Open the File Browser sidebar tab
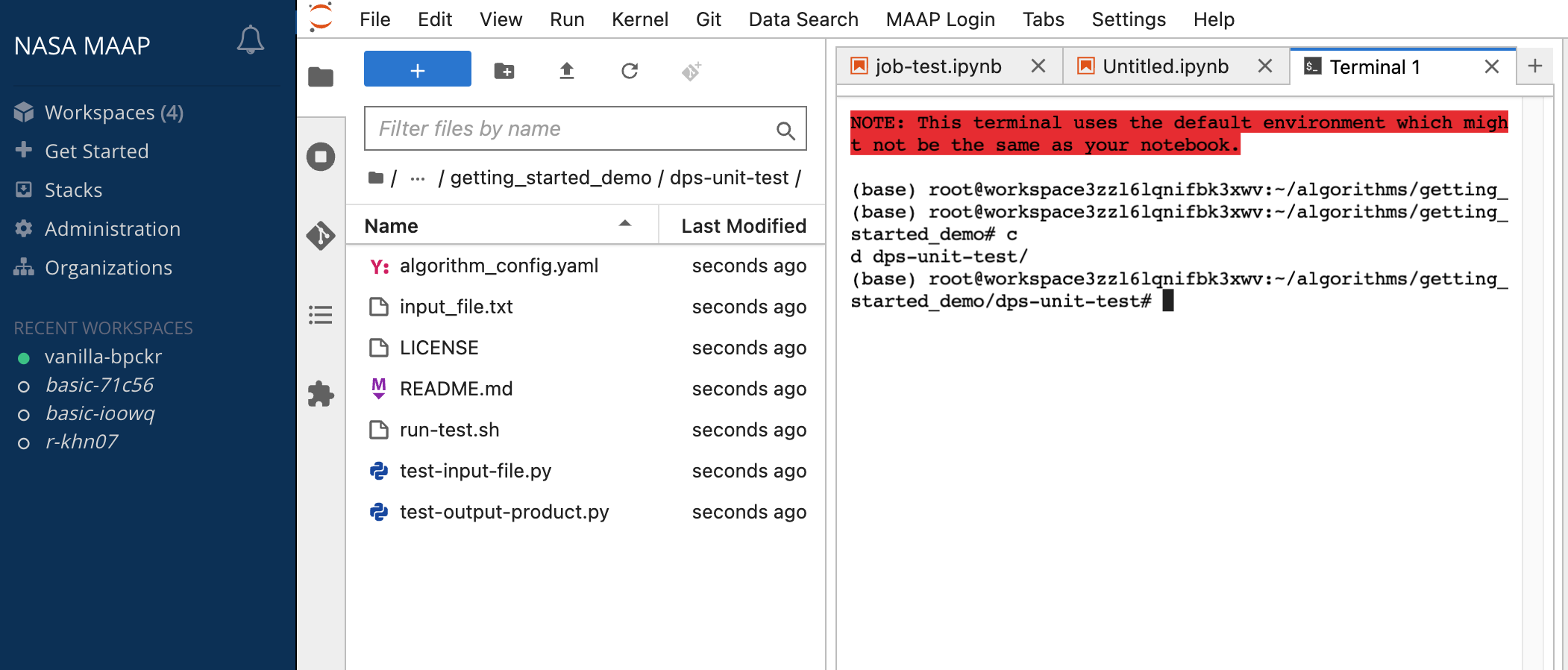1568x670 pixels. coord(321,77)
